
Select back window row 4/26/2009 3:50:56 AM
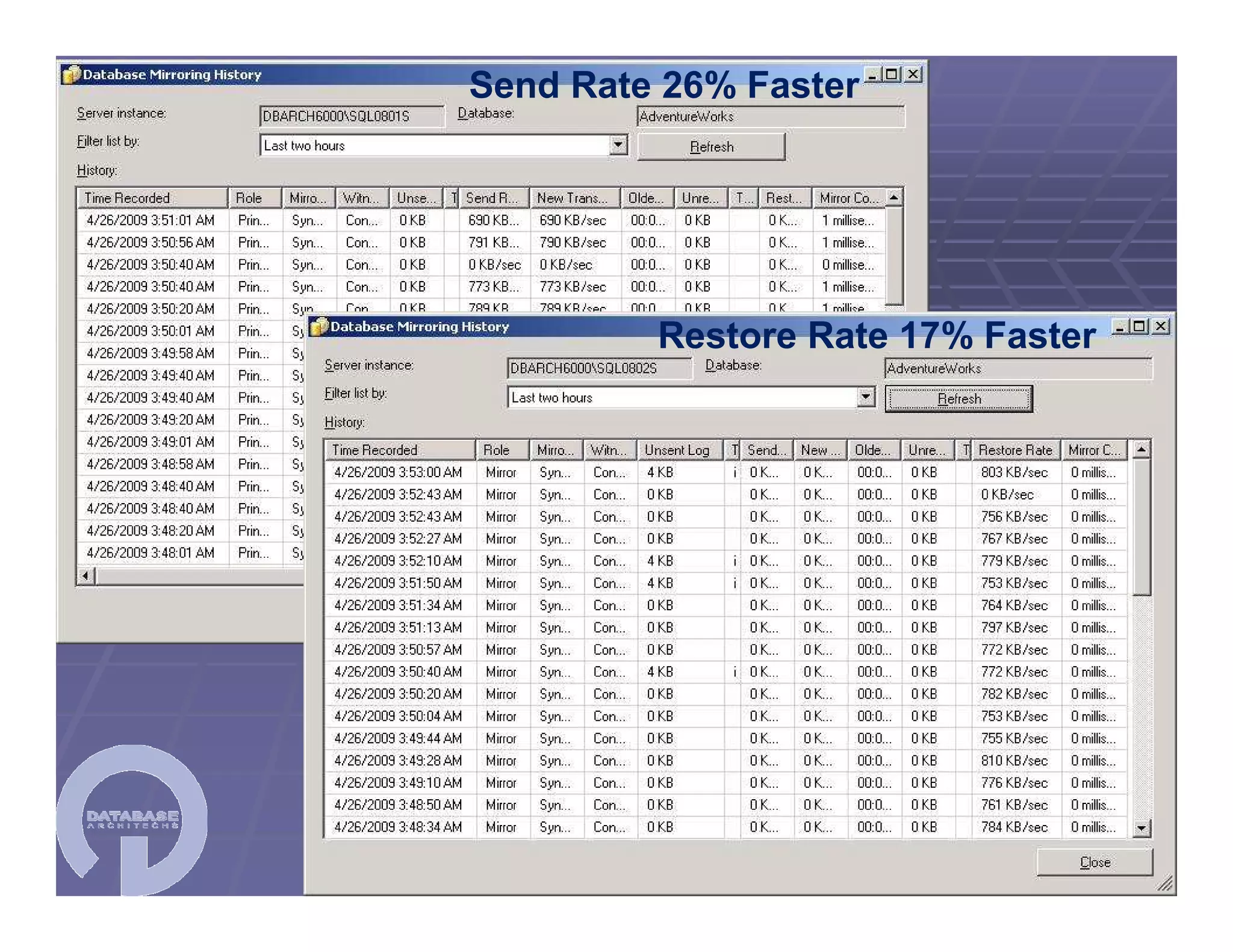(482, 243)
